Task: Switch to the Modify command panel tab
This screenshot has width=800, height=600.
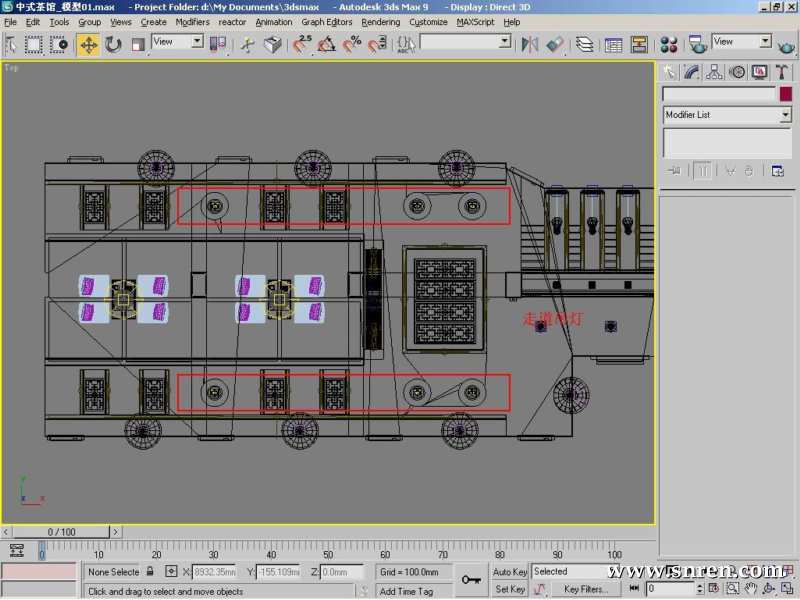Action: pyautogui.click(x=692, y=72)
